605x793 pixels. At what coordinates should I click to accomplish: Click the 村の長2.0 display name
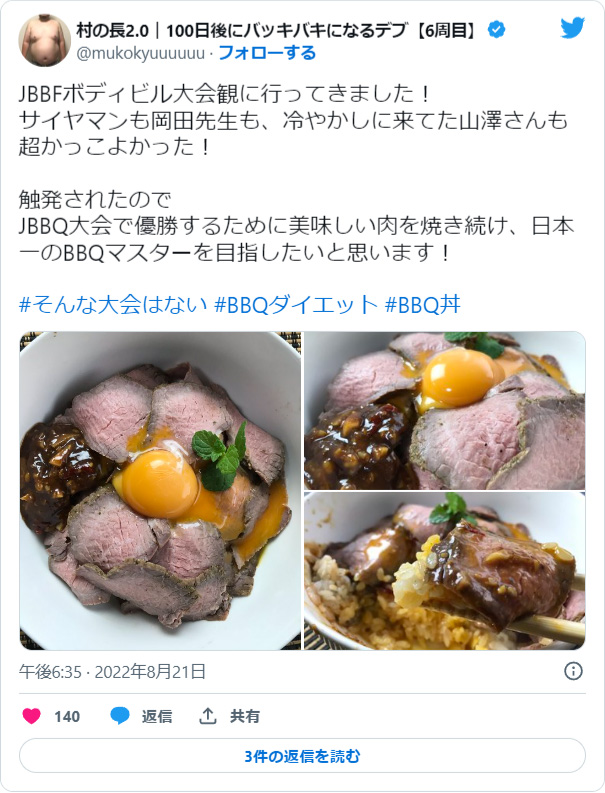point(112,30)
